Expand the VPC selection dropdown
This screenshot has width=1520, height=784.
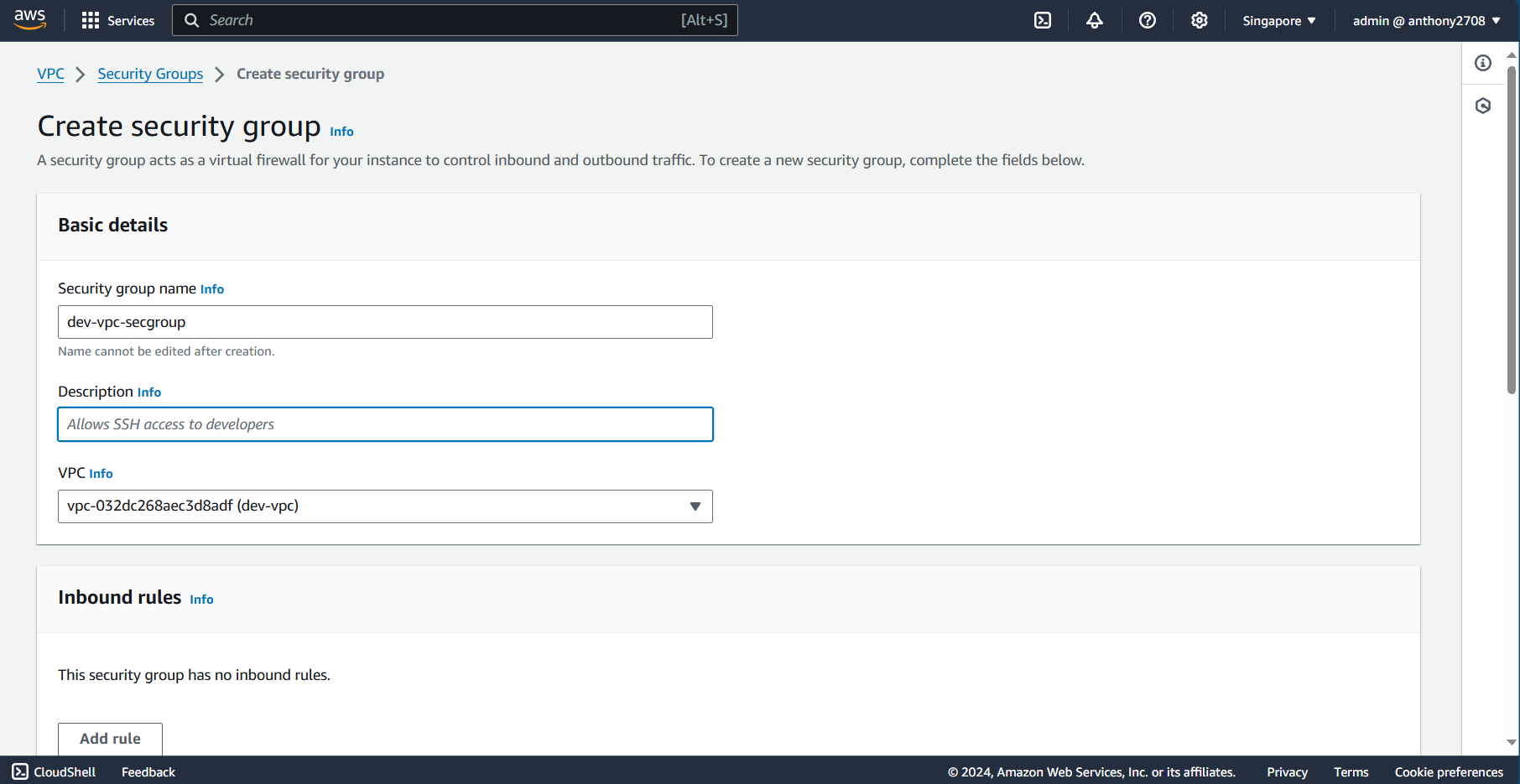pos(385,506)
